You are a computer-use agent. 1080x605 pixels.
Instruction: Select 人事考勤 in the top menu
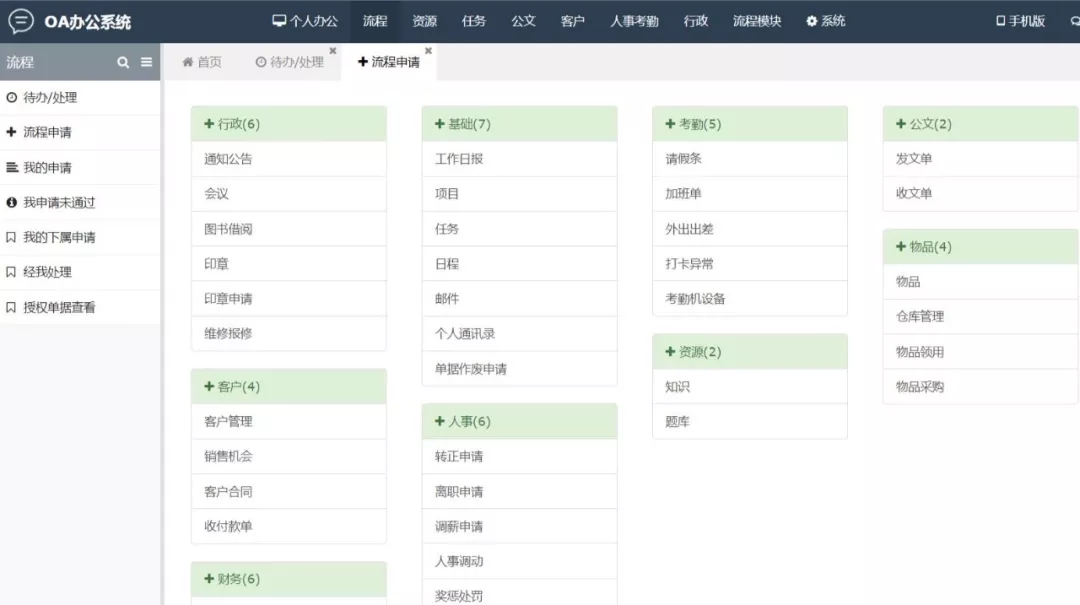(x=634, y=21)
